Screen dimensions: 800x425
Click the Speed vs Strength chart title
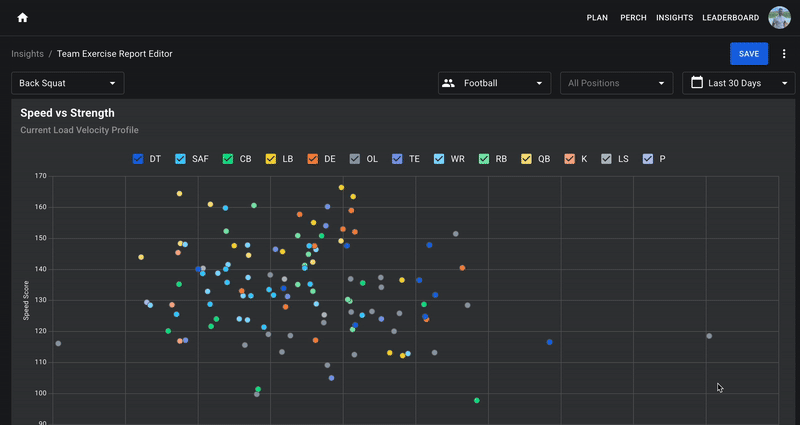67,113
